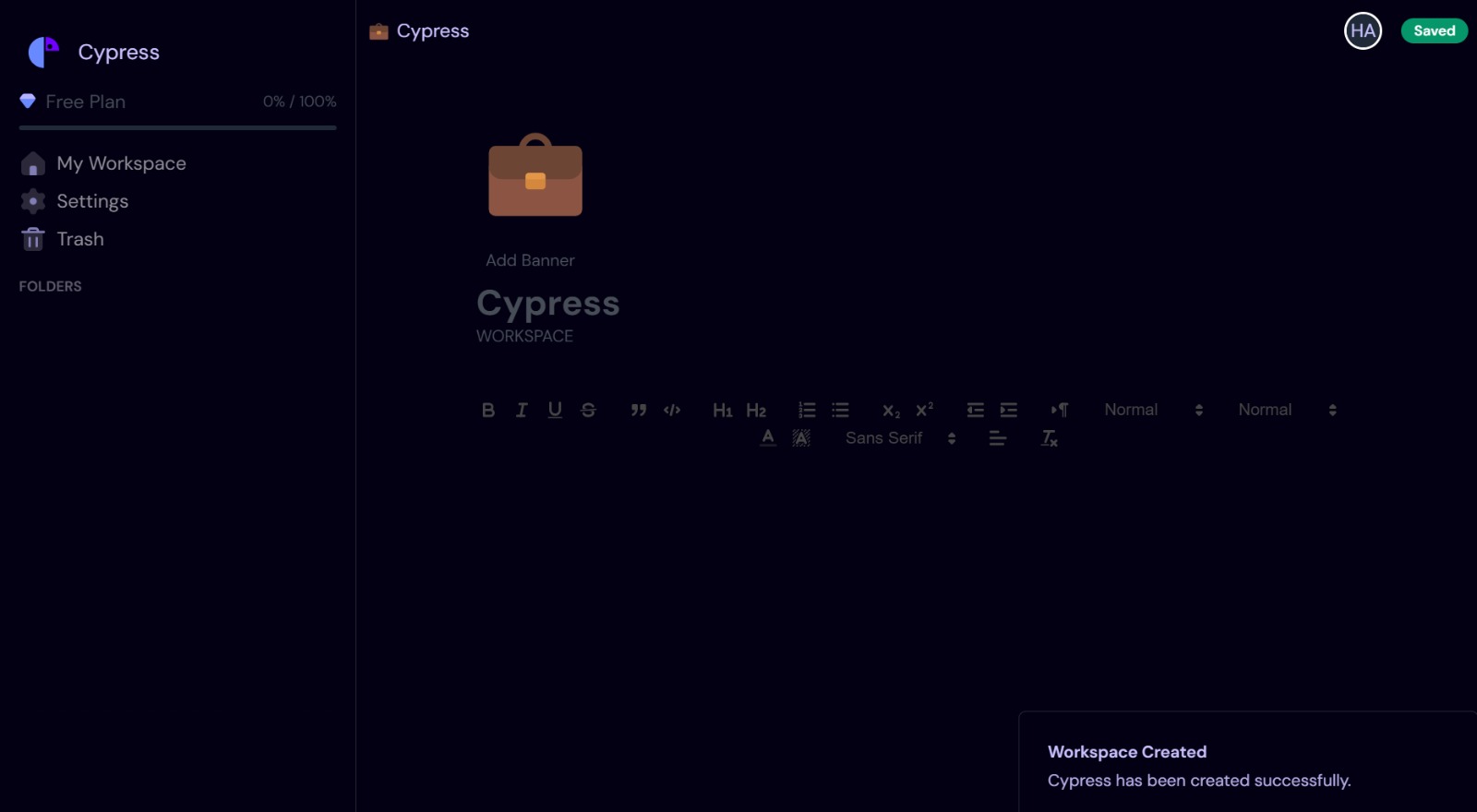This screenshot has width=1477, height=812.
Task: Open the Sans Serif font dropdown
Action: (901, 438)
